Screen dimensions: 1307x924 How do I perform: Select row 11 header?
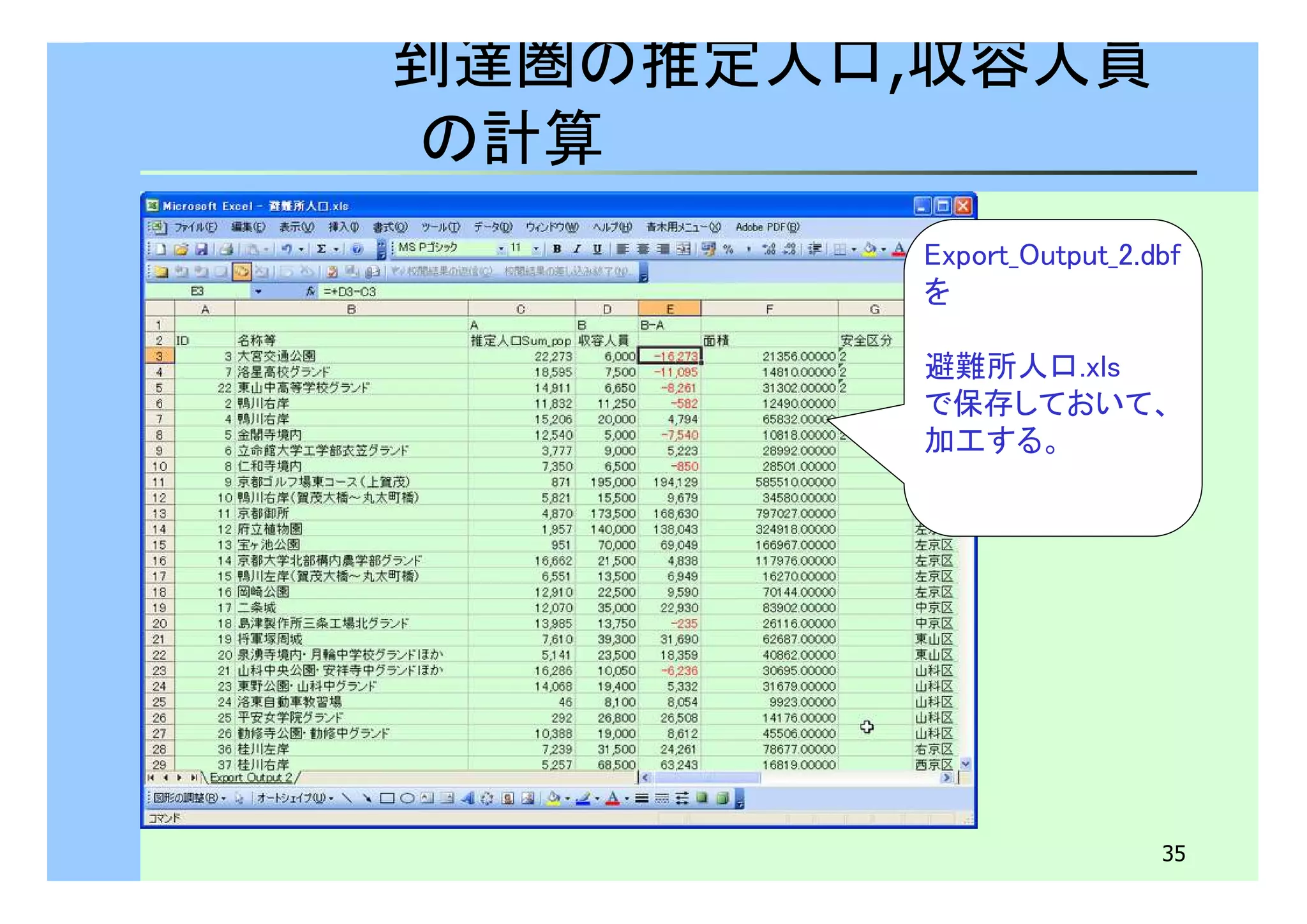159,482
